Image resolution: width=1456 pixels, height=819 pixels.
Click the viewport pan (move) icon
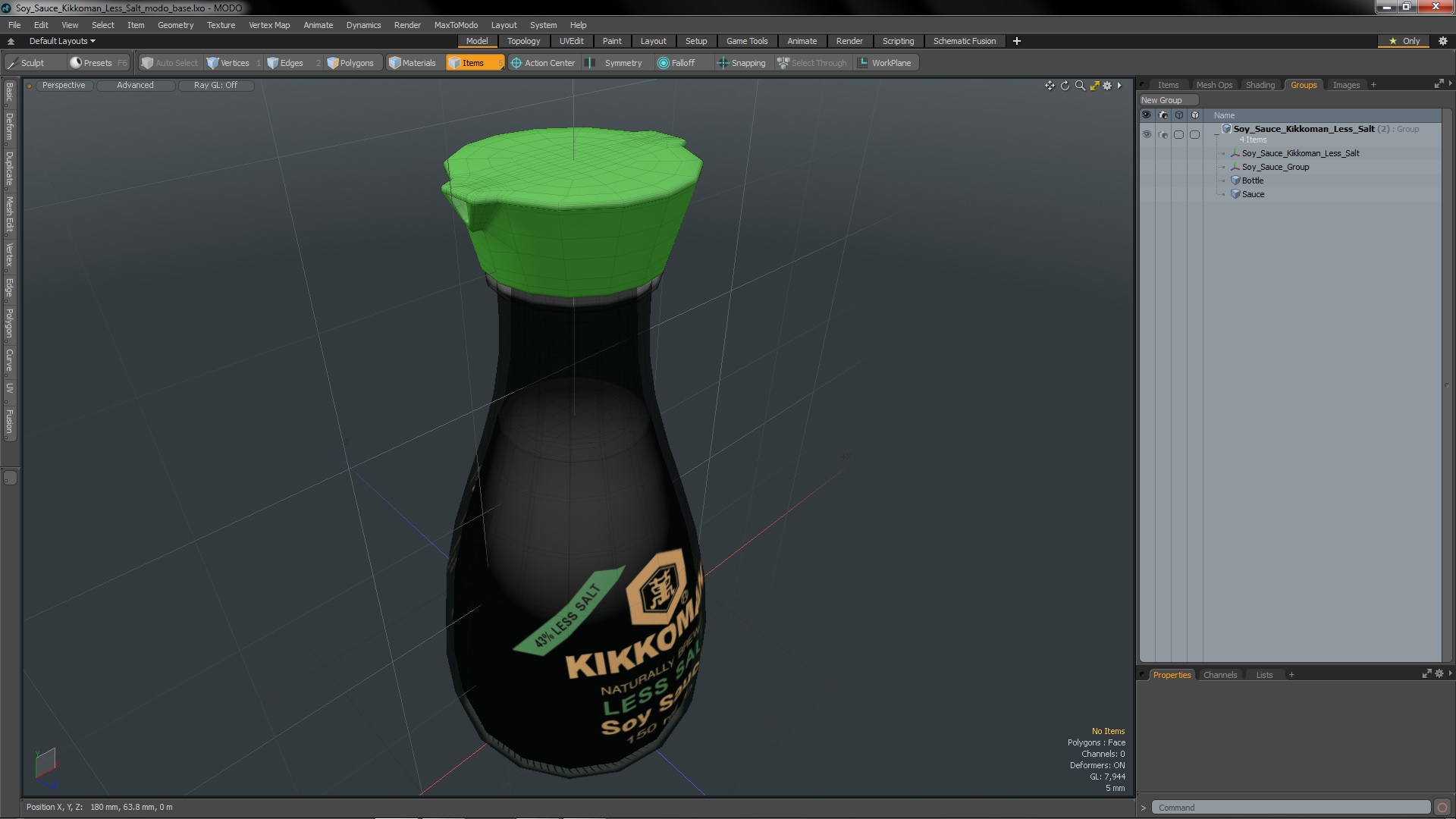[1050, 86]
